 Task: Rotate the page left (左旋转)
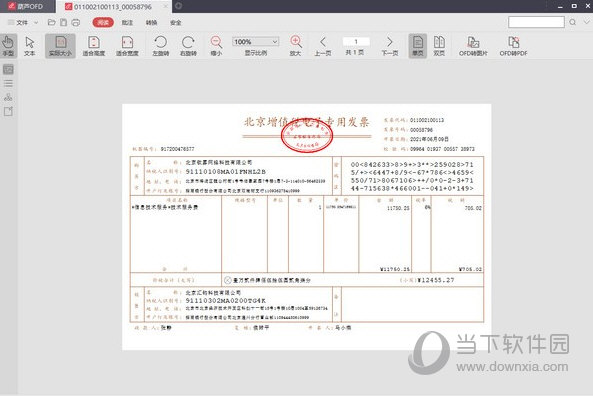tap(160, 46)
